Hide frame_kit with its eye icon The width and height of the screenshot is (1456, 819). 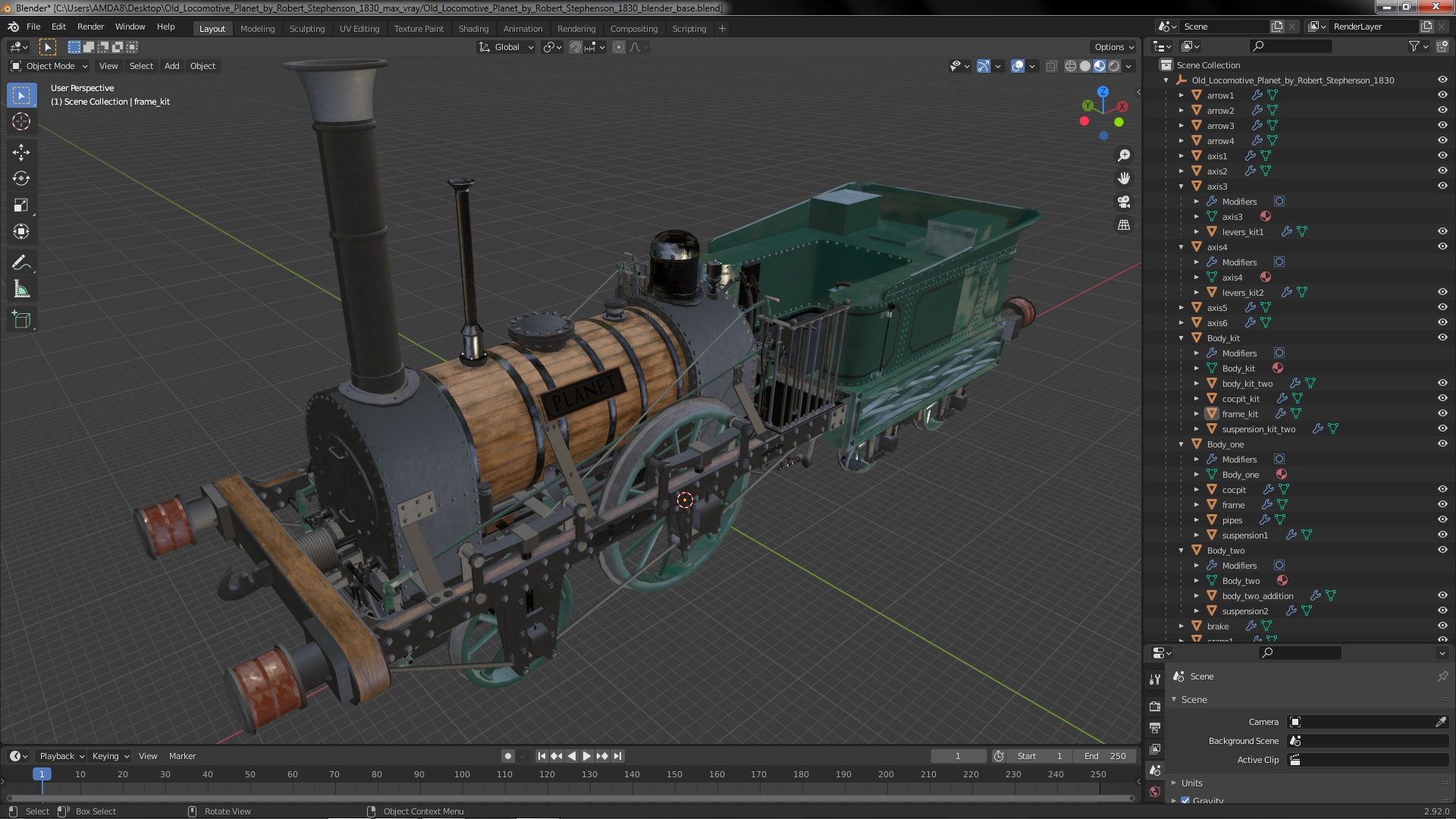tap(1442, 414)
